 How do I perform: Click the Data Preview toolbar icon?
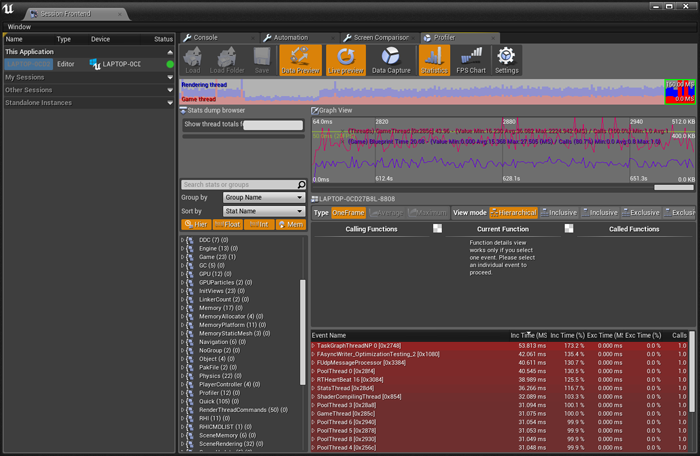[x=301, y=61]
